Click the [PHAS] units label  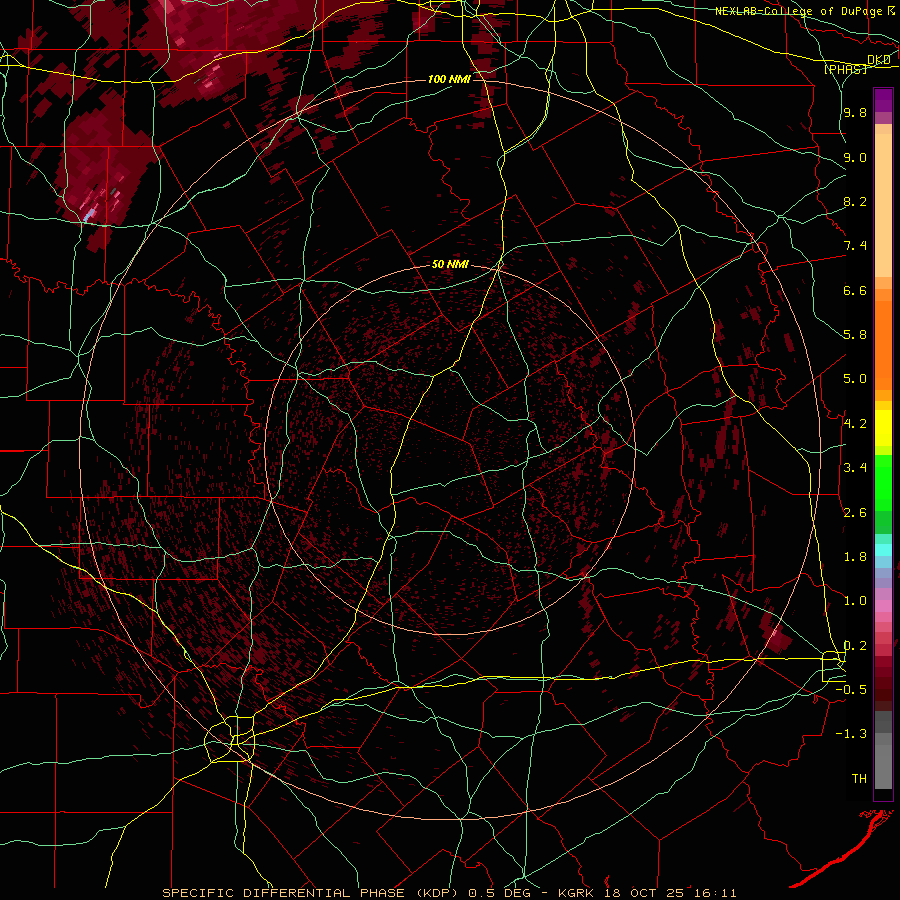point(845,69)
